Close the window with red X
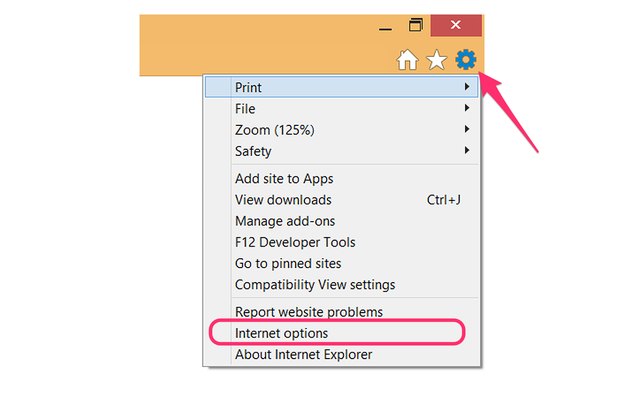 click(x=456, y=25)
